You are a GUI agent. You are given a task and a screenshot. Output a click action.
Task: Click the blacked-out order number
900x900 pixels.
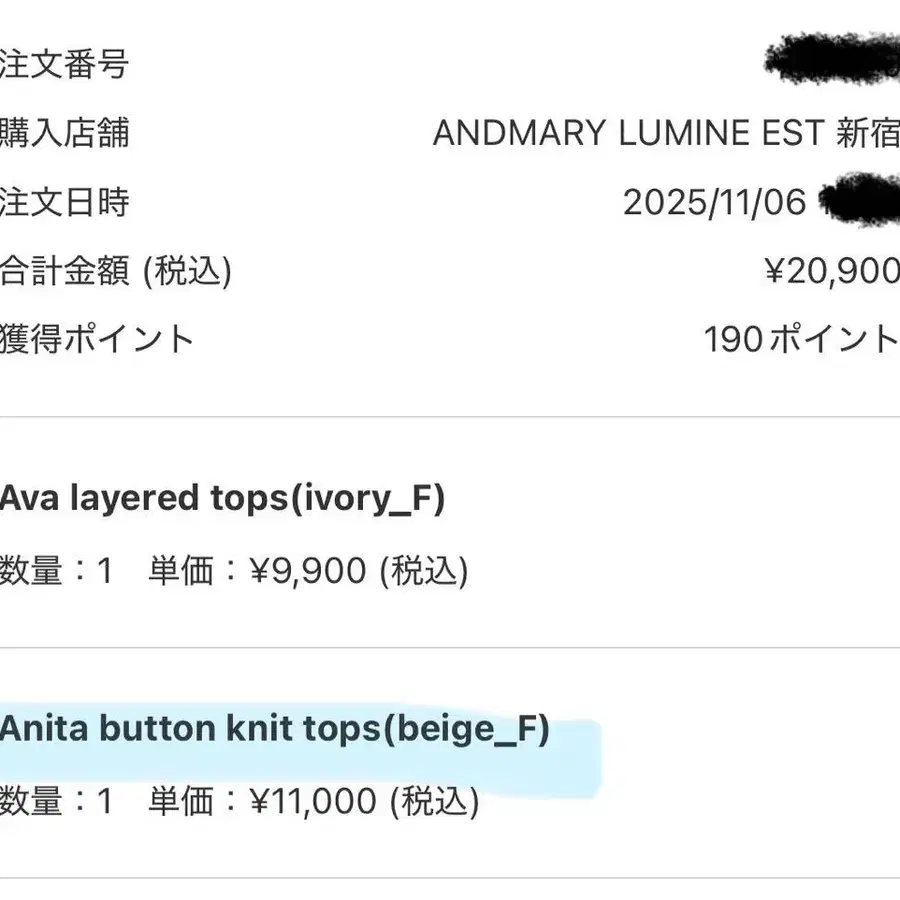830,60
